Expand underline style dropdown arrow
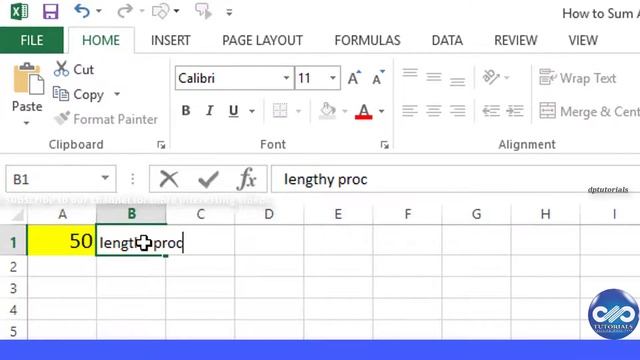 252,111
